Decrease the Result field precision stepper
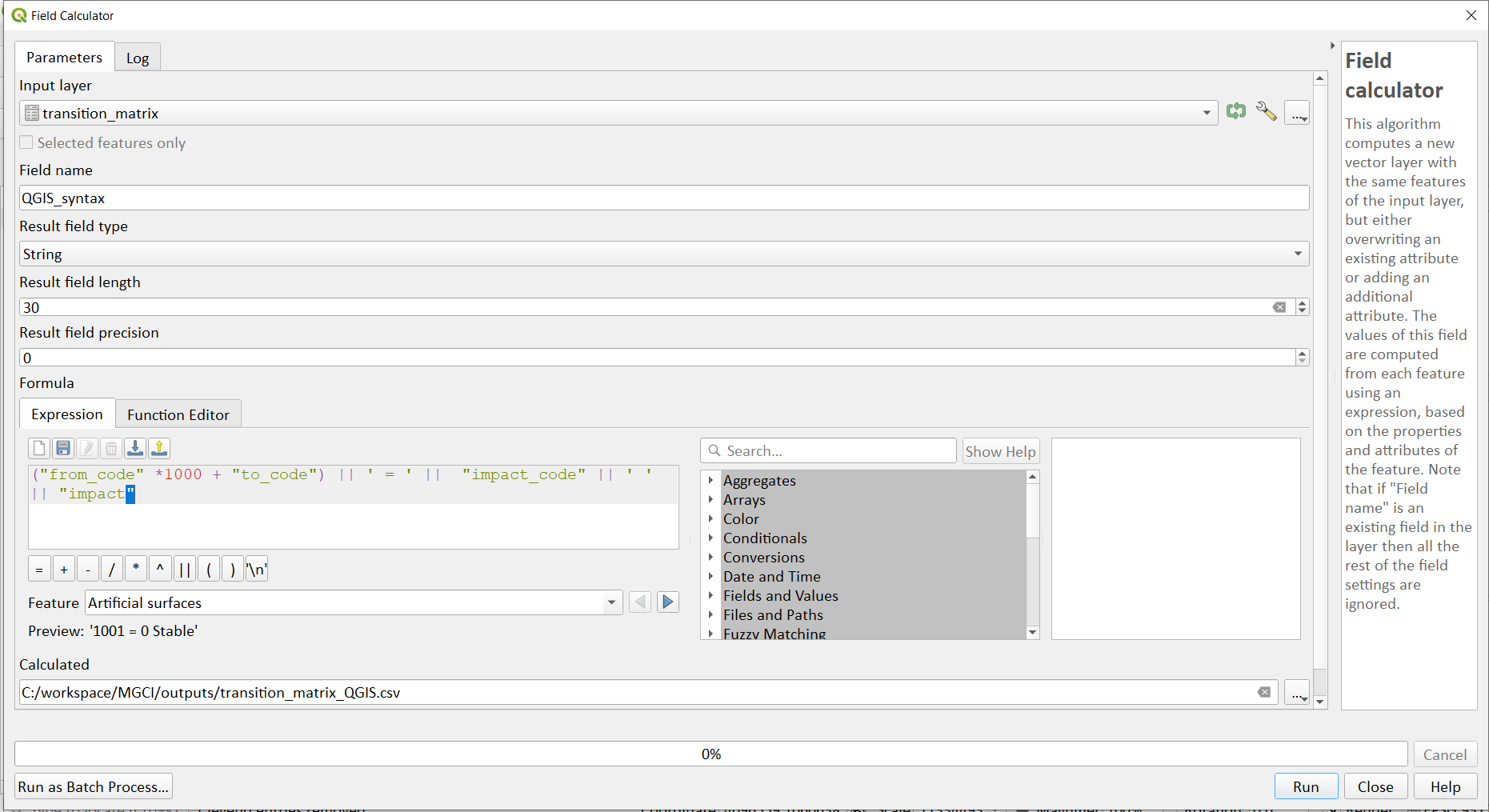 pos(1303,362)
